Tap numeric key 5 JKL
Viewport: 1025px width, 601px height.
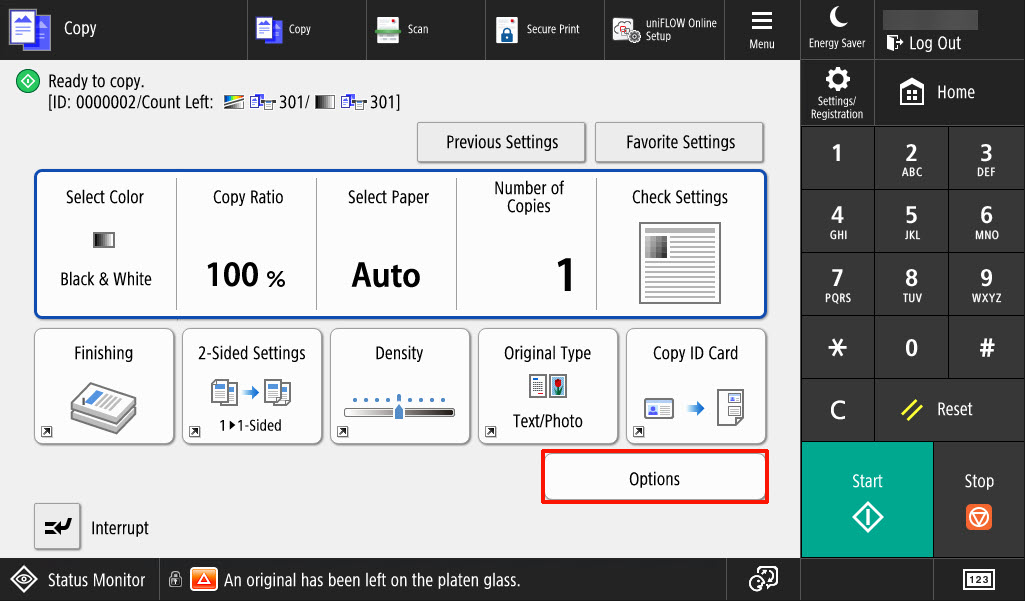(x=911, y=221)
